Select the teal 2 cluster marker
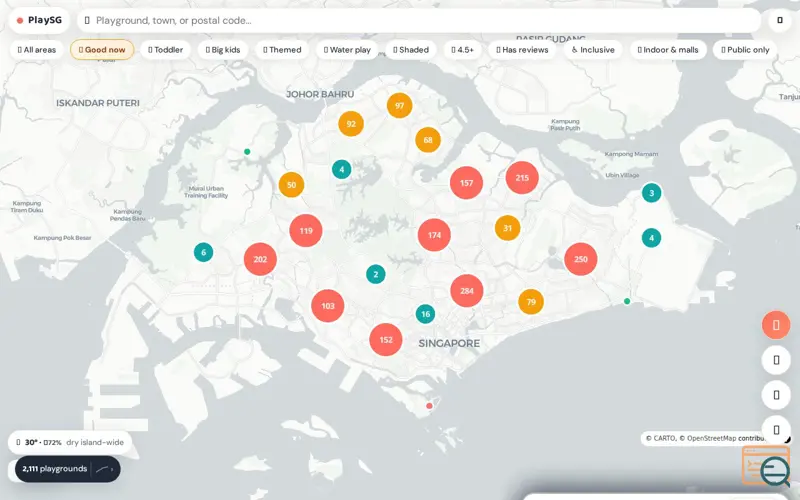800x500 pixels. tap(376, 274)
